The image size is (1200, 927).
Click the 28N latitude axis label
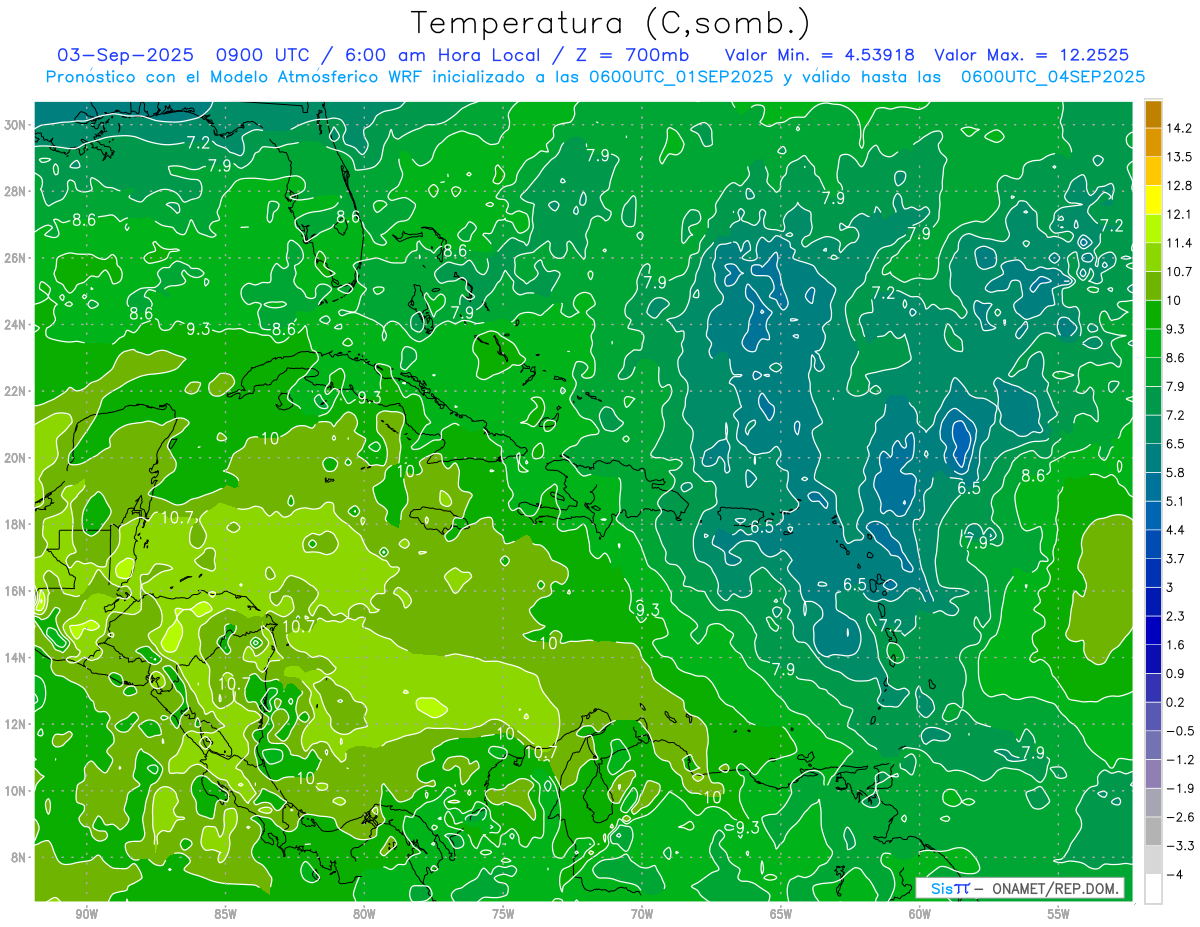tap(17, 191)
